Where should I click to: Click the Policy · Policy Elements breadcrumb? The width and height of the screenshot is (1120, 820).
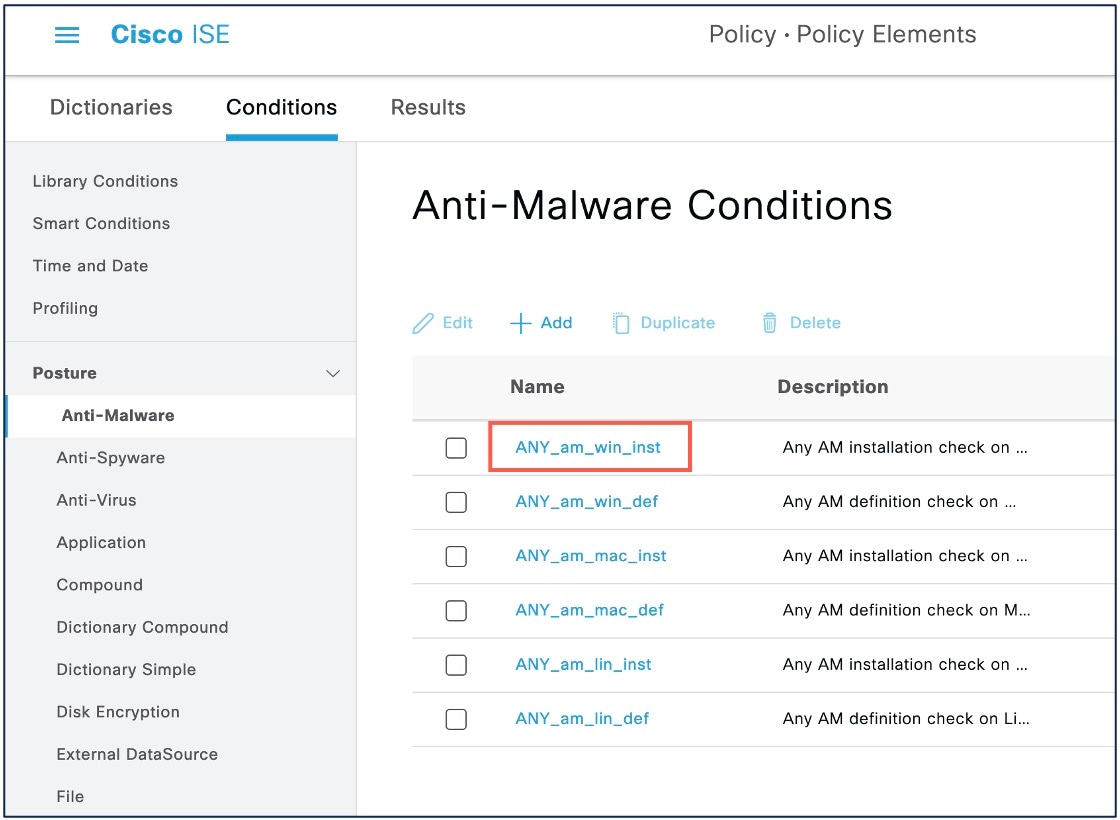click(x=842, y=34)
